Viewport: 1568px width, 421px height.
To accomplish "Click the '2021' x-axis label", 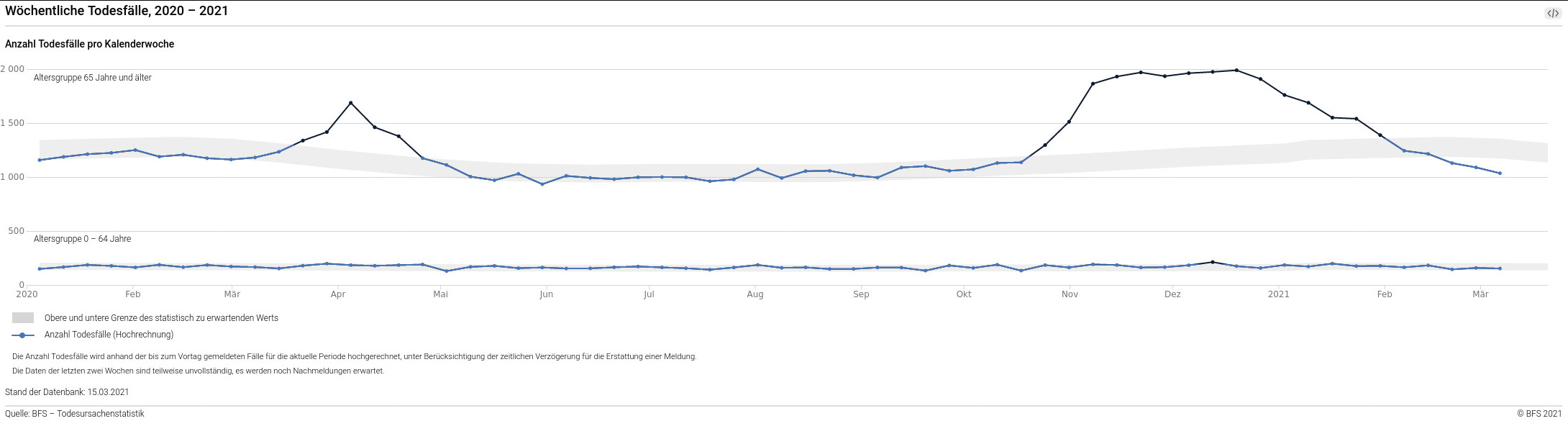I will point(1278,294).
